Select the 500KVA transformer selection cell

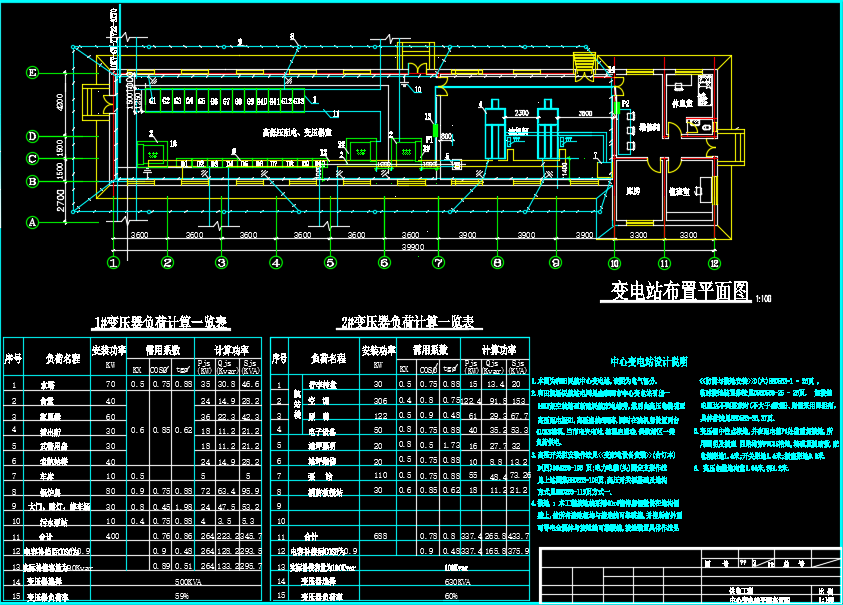point(188,581)
